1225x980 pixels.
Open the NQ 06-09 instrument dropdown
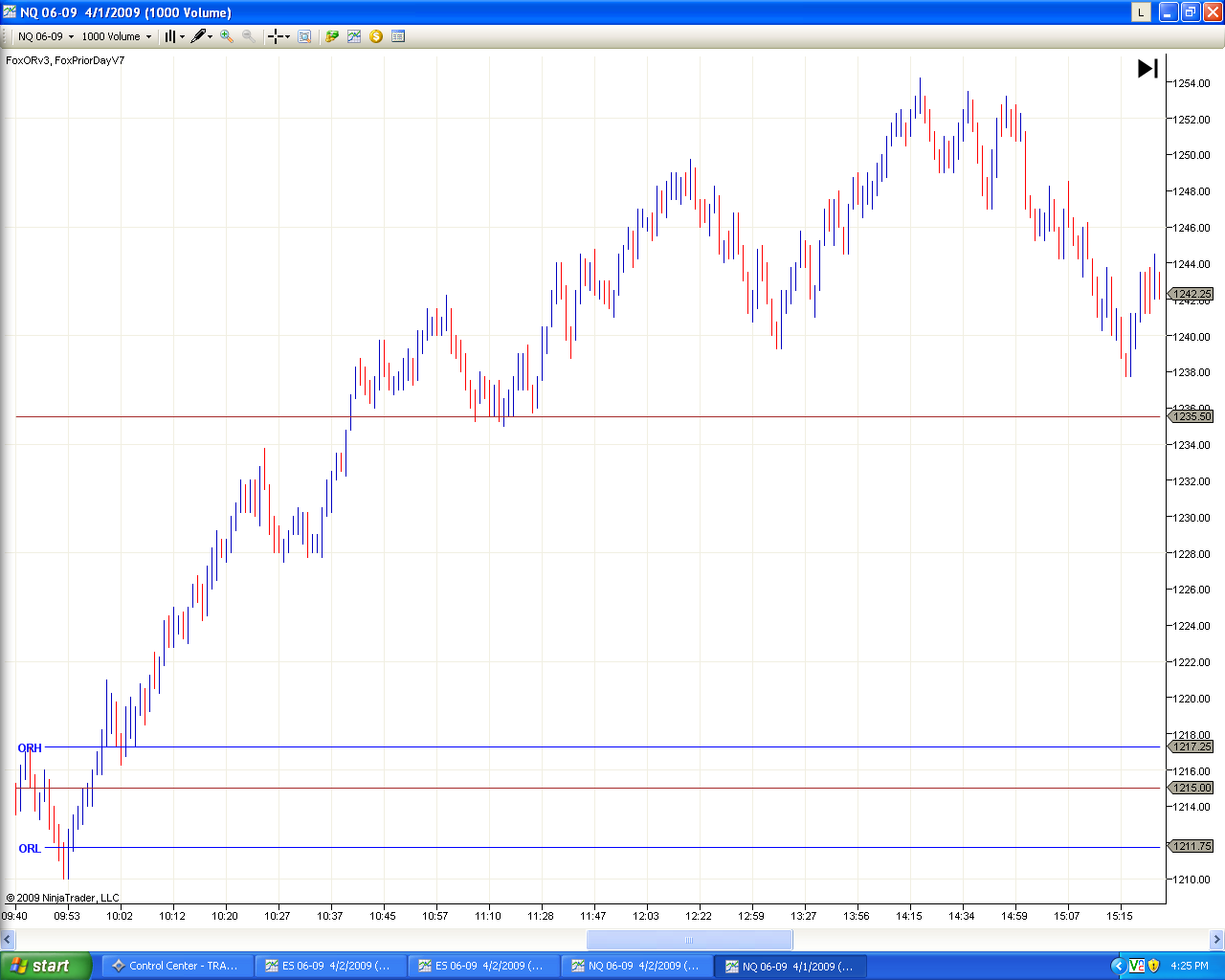(45, 36)
